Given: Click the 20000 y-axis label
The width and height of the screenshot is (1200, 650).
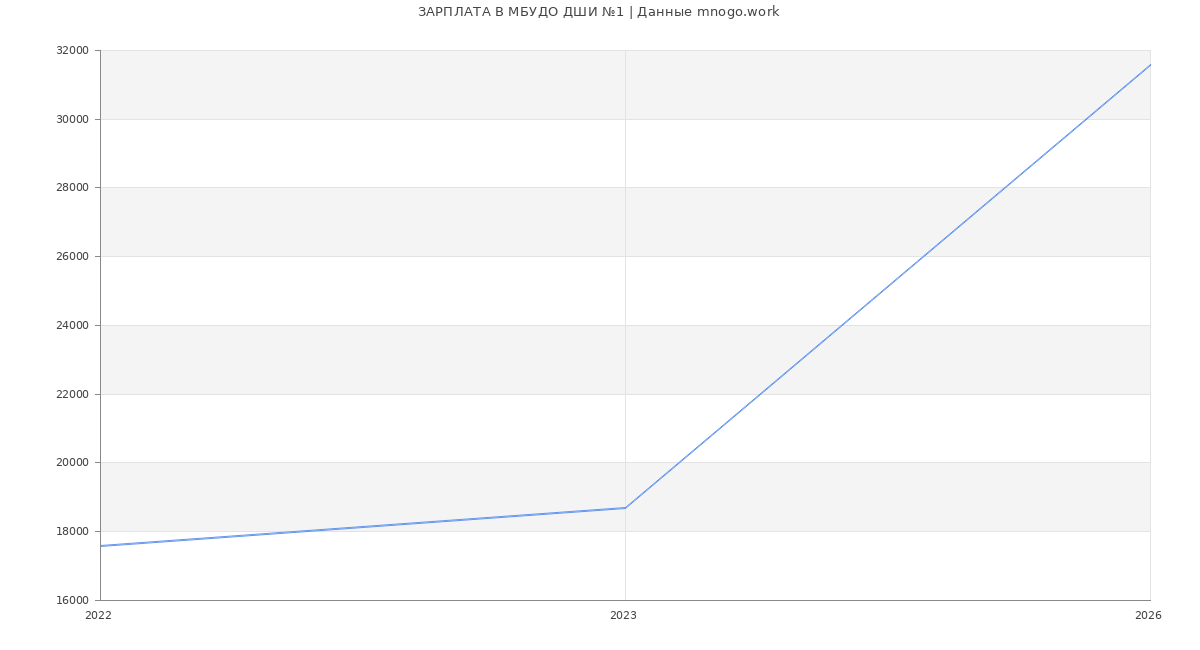Looking at the screenshot, I should tap(71, 463).
